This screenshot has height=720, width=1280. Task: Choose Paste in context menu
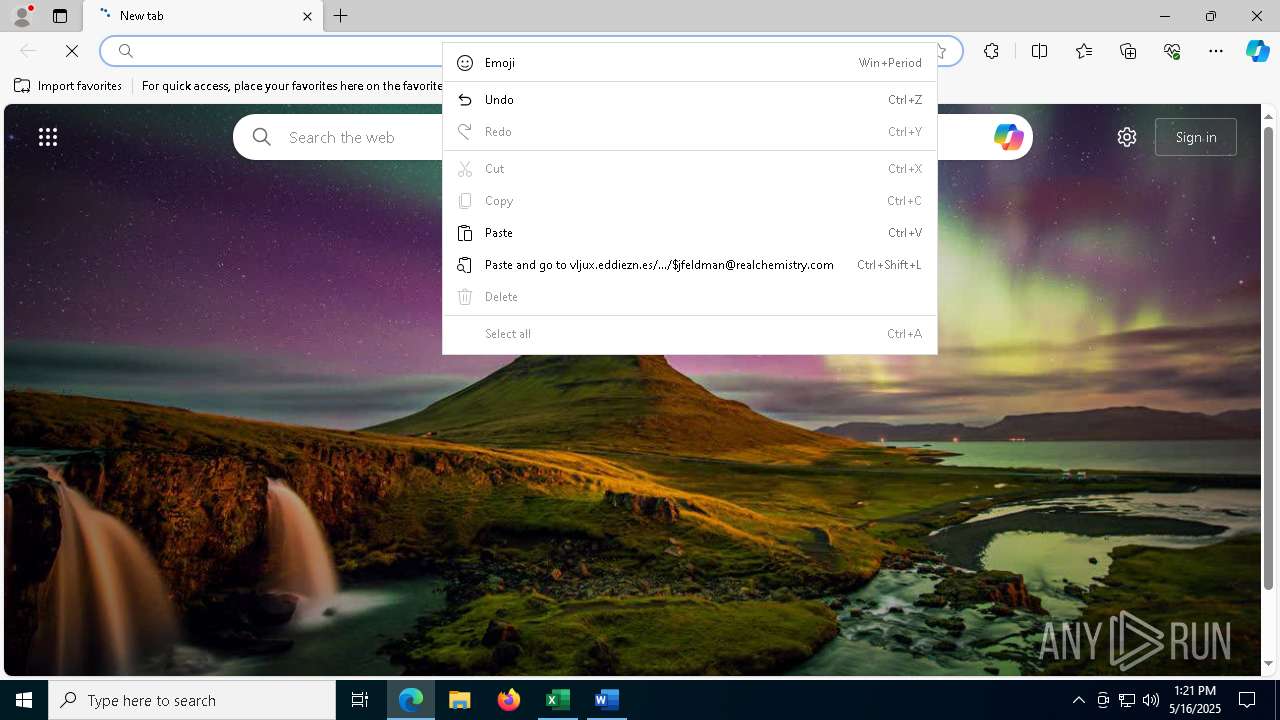pos(690,233)
